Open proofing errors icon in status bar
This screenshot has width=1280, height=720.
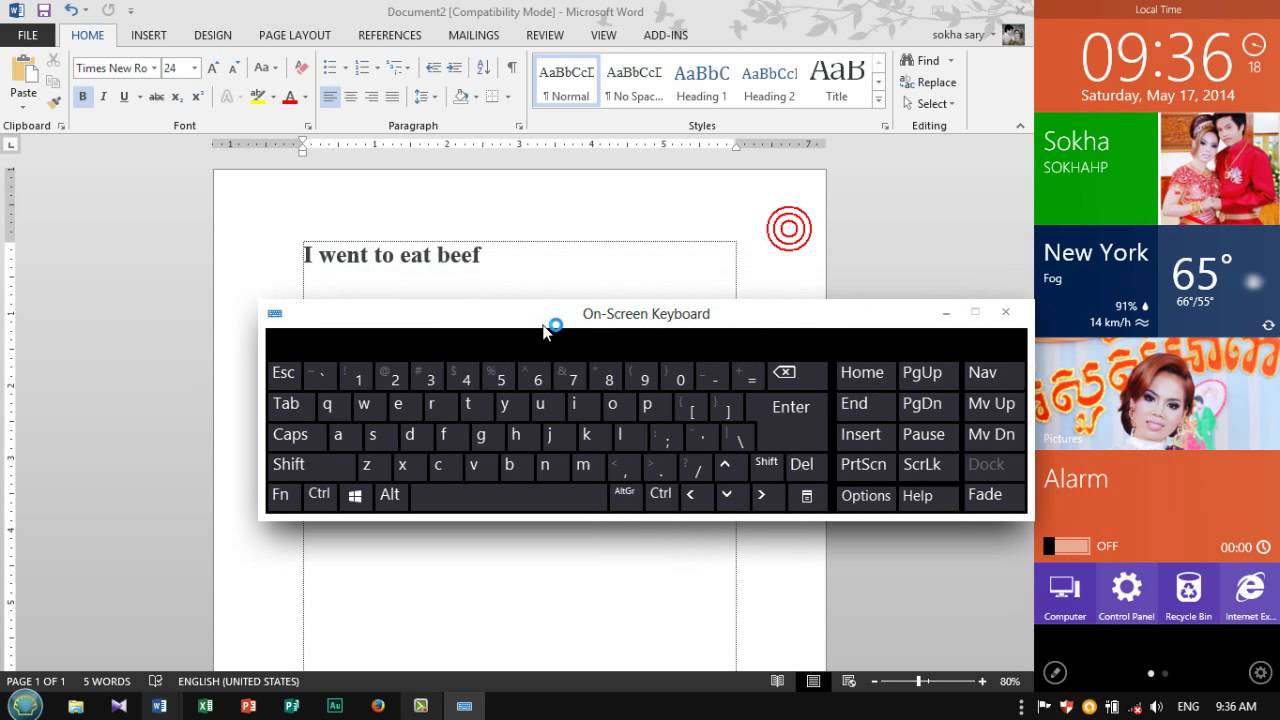point(155,681)
